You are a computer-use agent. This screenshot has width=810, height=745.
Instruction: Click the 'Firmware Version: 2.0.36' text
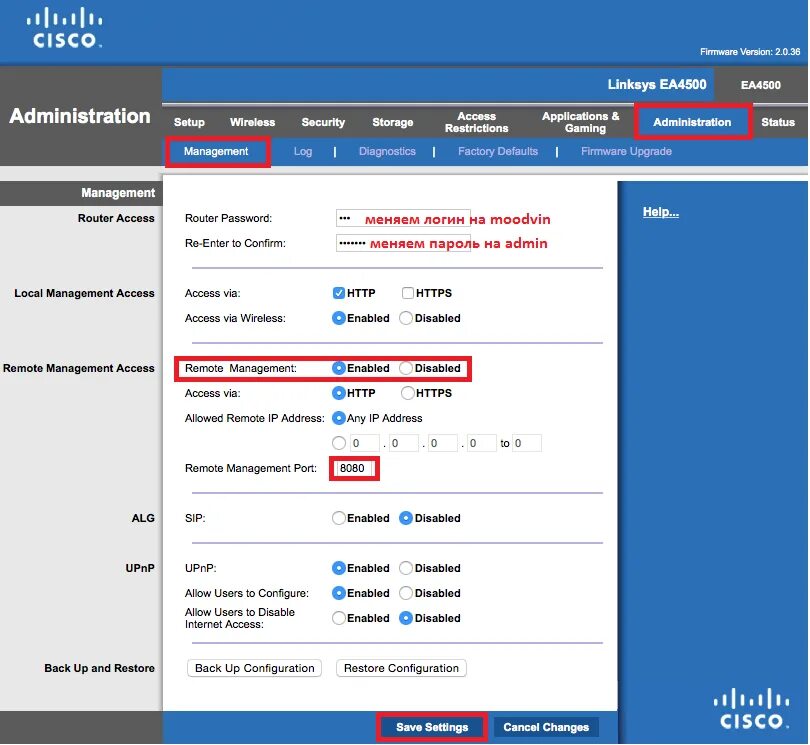(x=750, y=52)
